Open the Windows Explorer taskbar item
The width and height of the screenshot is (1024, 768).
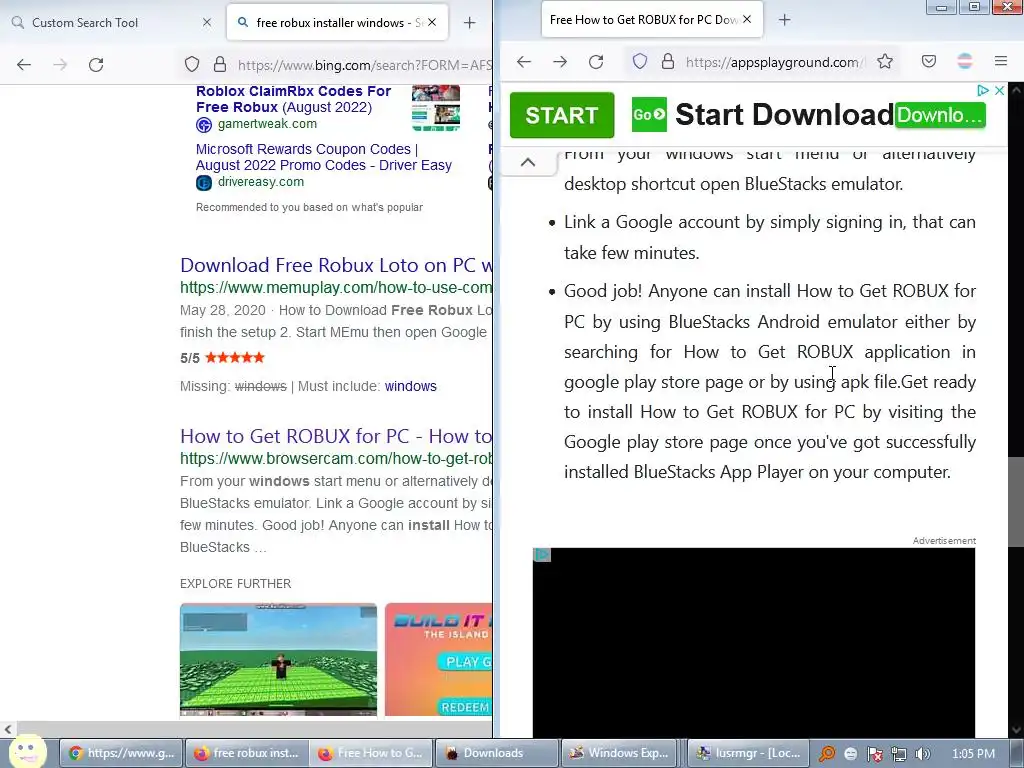(621, 753)
